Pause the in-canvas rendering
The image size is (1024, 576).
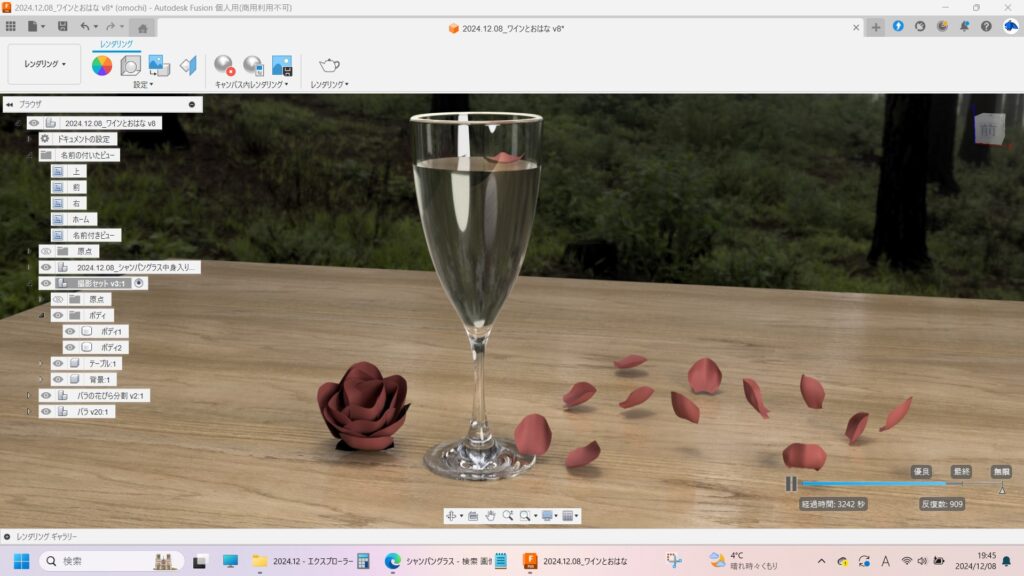pos(790,484)
